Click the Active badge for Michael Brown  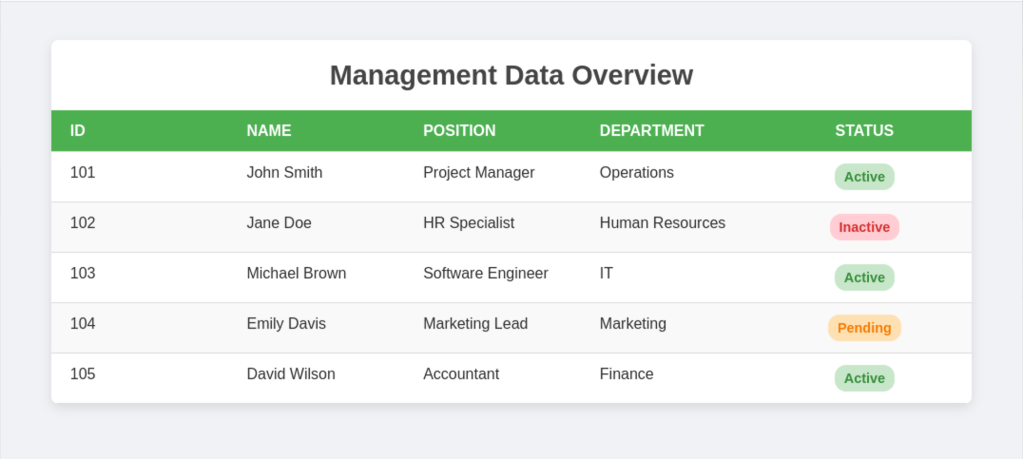(864, 277)
